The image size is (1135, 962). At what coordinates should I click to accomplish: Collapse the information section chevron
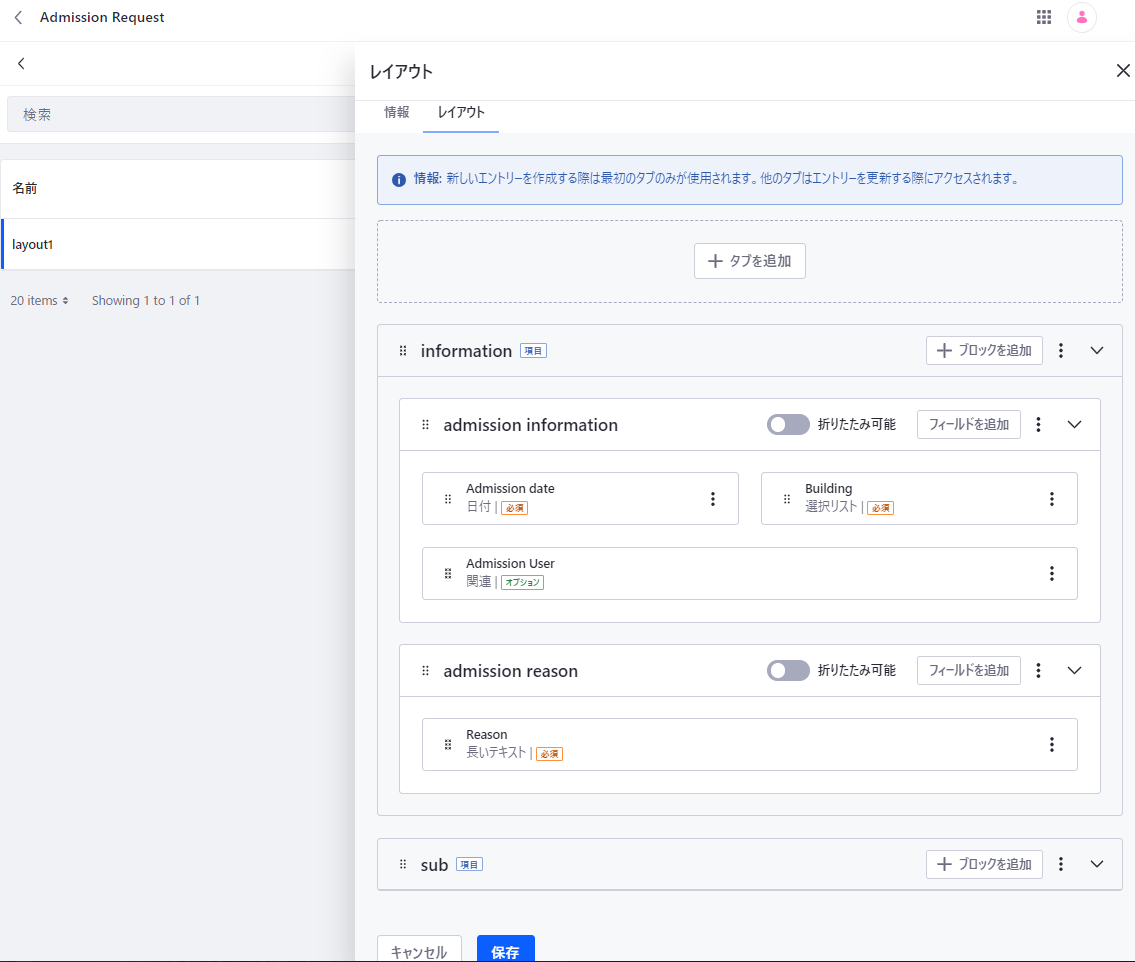click(x=1096, y=351)
